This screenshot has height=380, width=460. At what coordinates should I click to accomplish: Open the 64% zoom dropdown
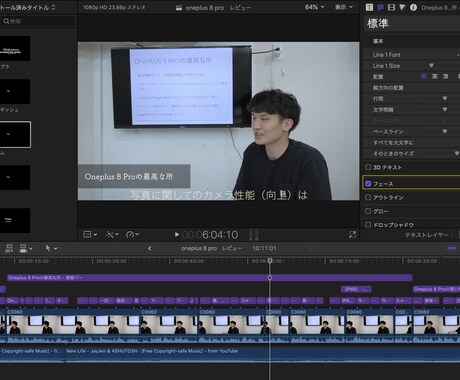[314, 7]
